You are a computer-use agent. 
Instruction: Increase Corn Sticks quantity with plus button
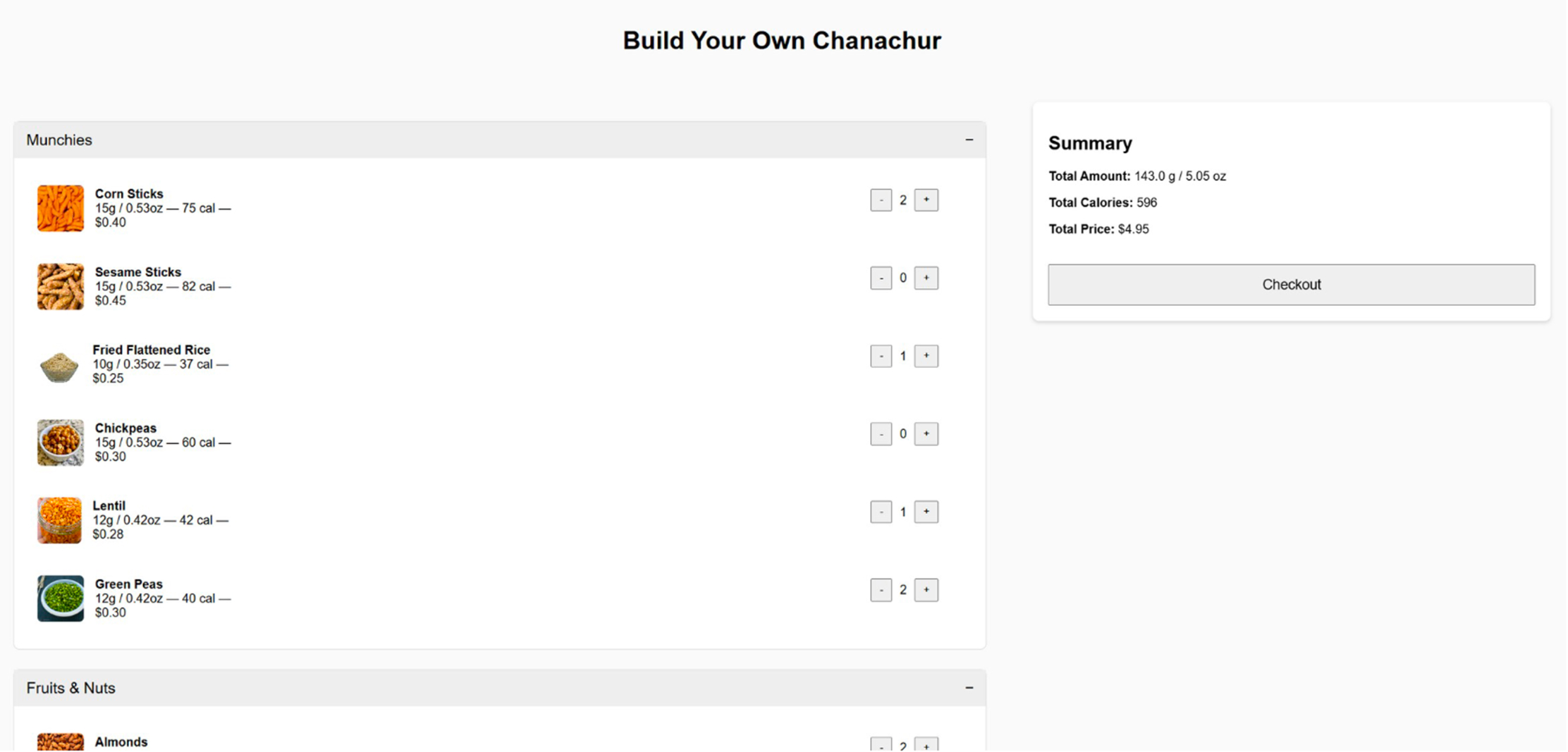click(926, 200)
